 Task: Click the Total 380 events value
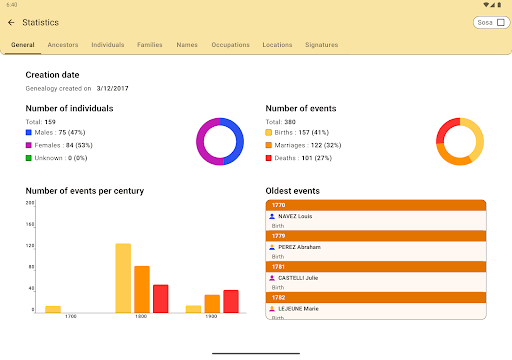tap(290, 122)
